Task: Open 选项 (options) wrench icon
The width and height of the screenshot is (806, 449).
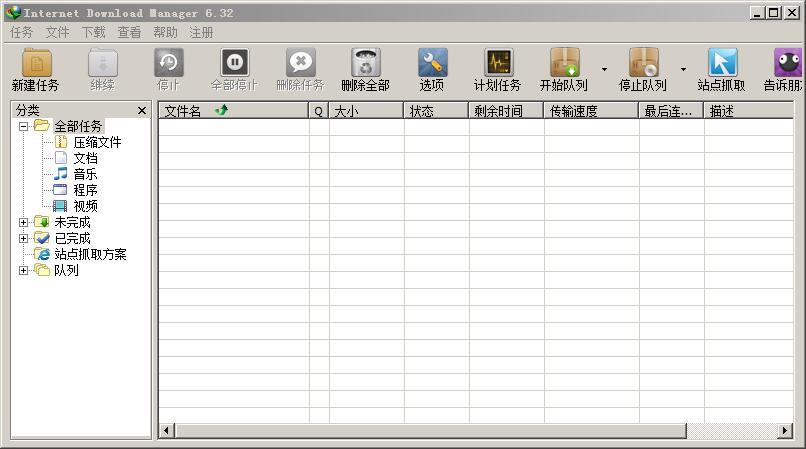Action: click(432, 63)
